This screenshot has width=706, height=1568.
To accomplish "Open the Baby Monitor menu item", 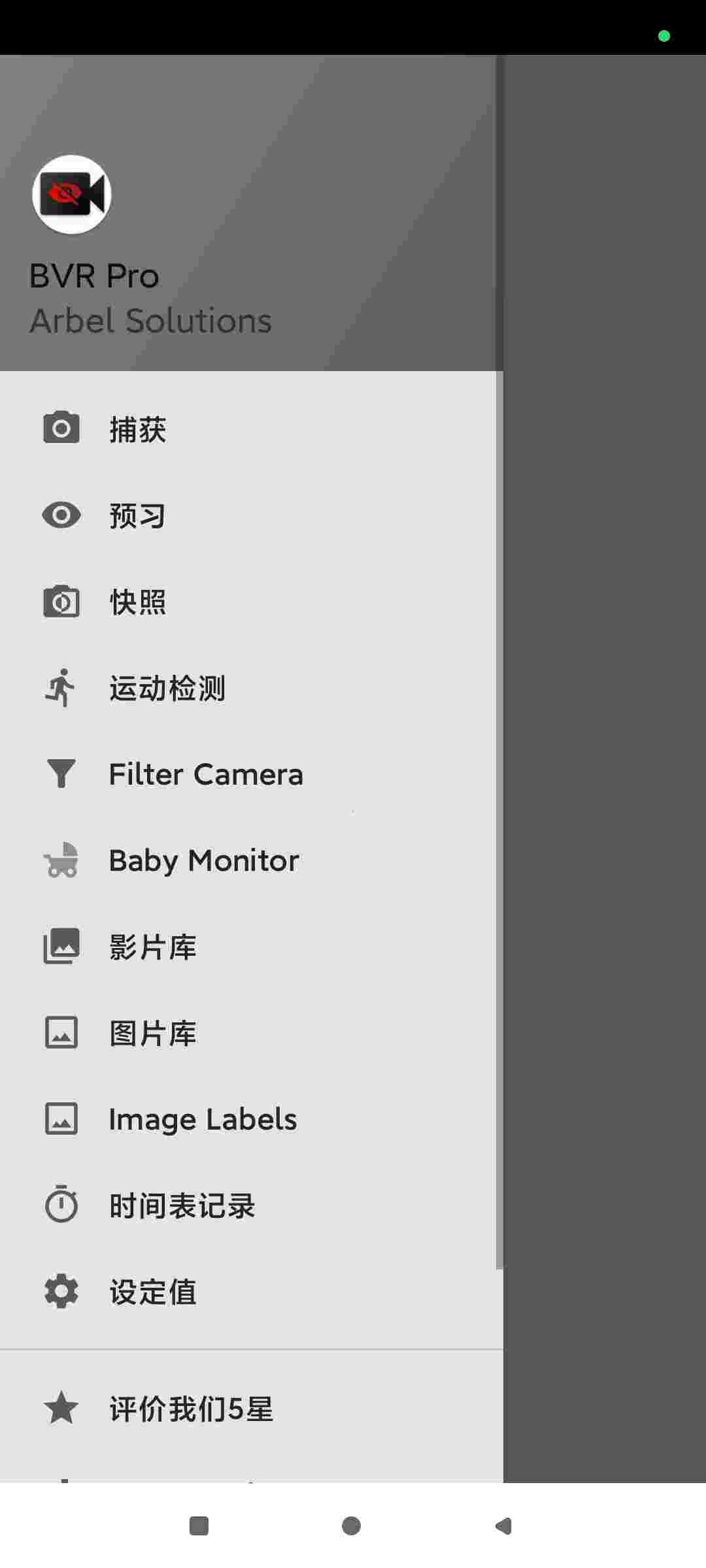I will click(252, 860).
